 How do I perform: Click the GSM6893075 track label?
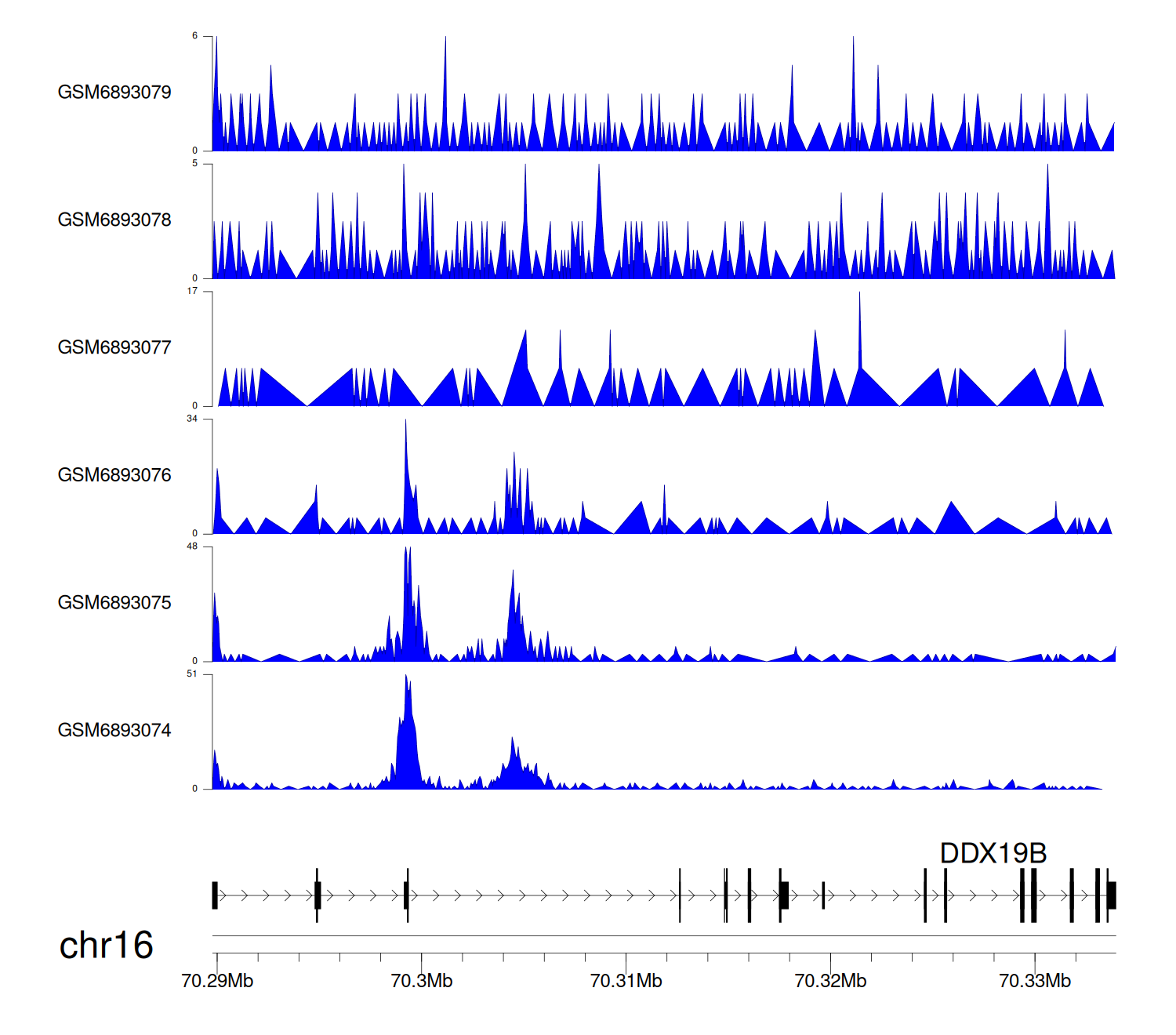[x=114, y=603]
